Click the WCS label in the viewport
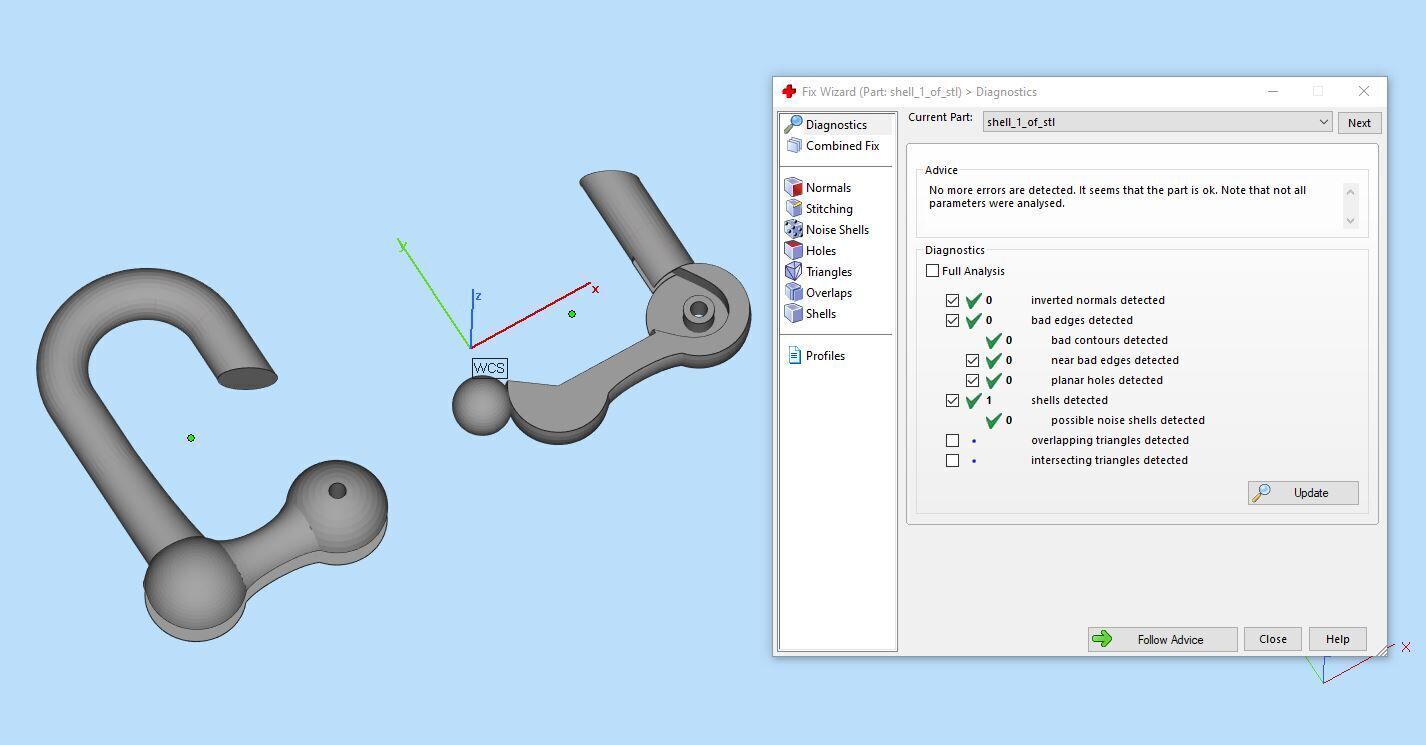1426x745 pixels. tap(489, 368)
